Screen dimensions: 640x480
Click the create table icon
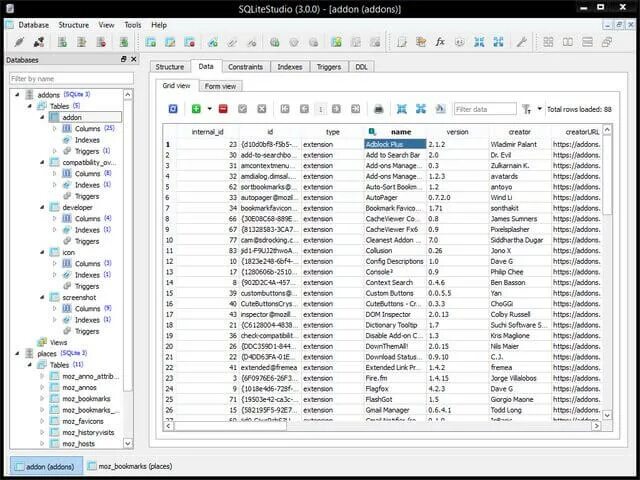coord(151,42)
